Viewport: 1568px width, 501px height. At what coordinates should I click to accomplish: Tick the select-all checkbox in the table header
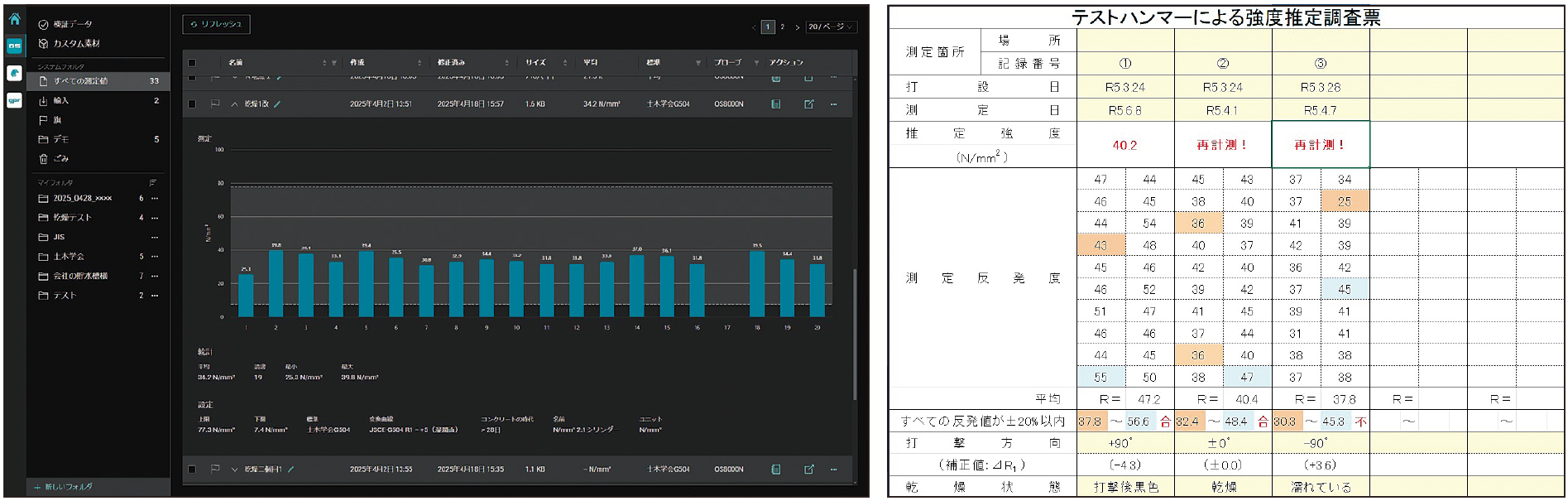(192, 63)
